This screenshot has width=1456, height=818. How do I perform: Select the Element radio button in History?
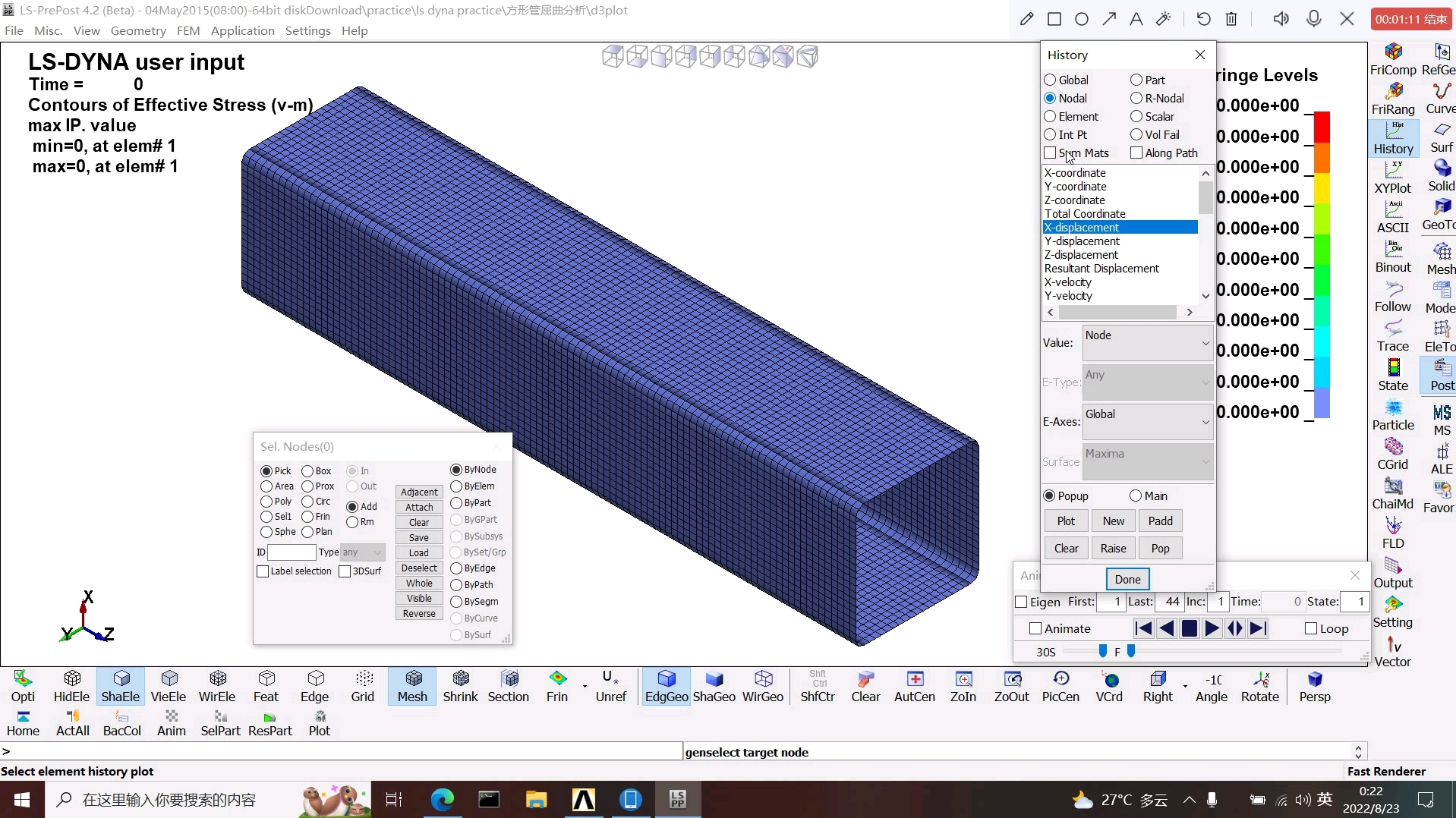coord(1051,117)
